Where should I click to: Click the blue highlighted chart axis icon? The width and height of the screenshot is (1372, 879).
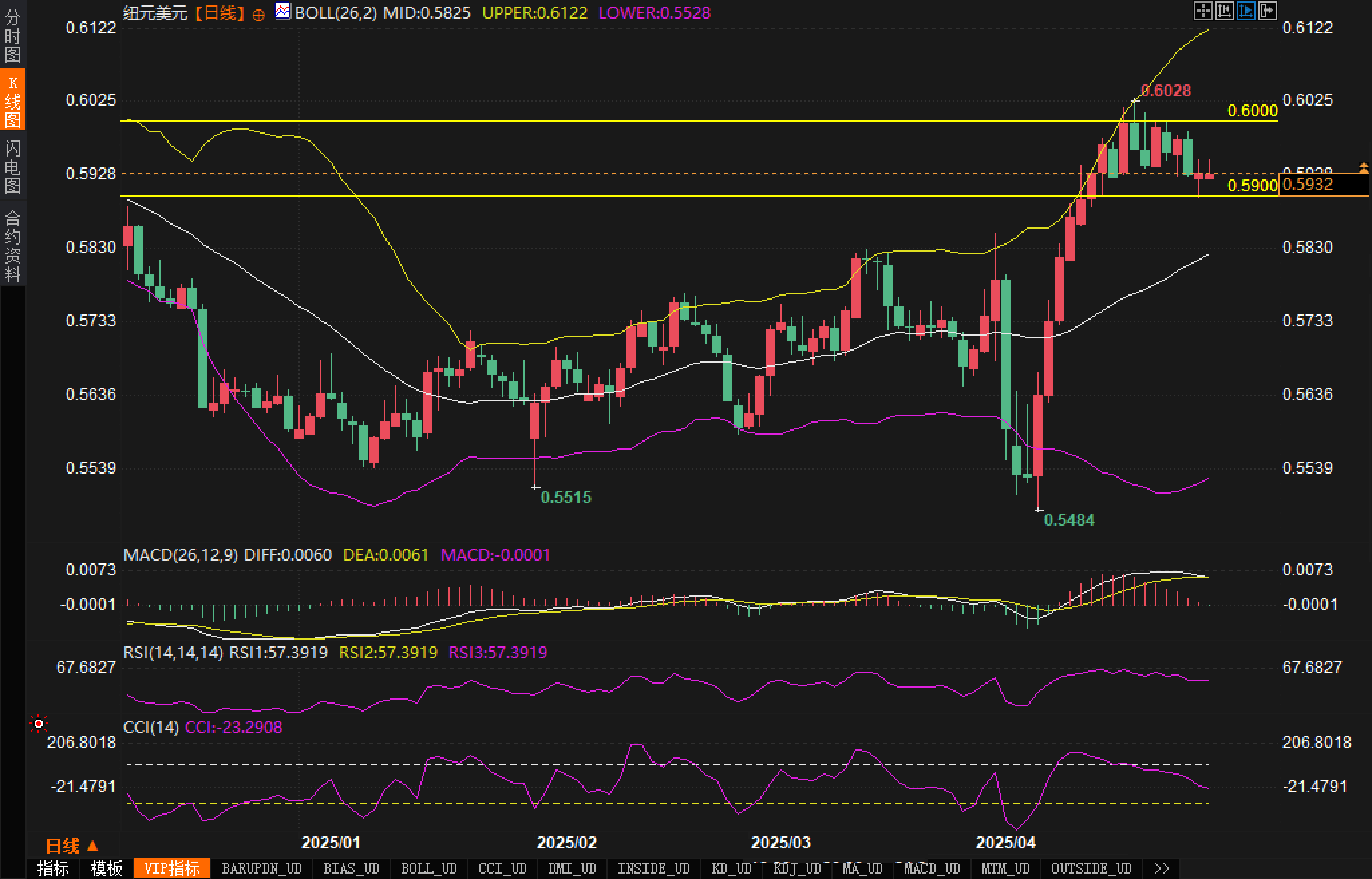(x=1246, y=11)
